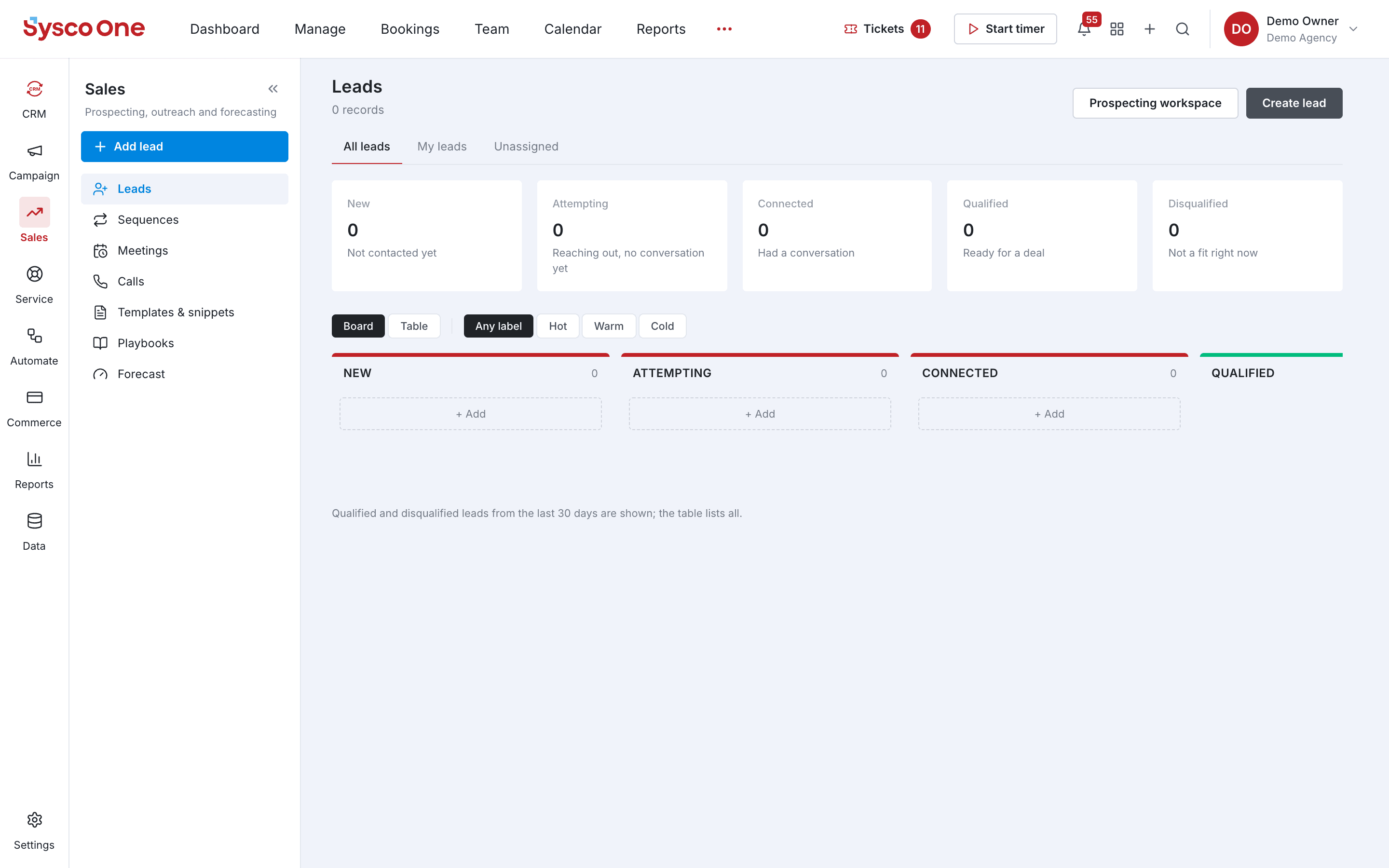Screen dimensions: 1389x868
Task: Open Dashboard in top navigation
Action: pyautogui.click(x=224, y=29)
